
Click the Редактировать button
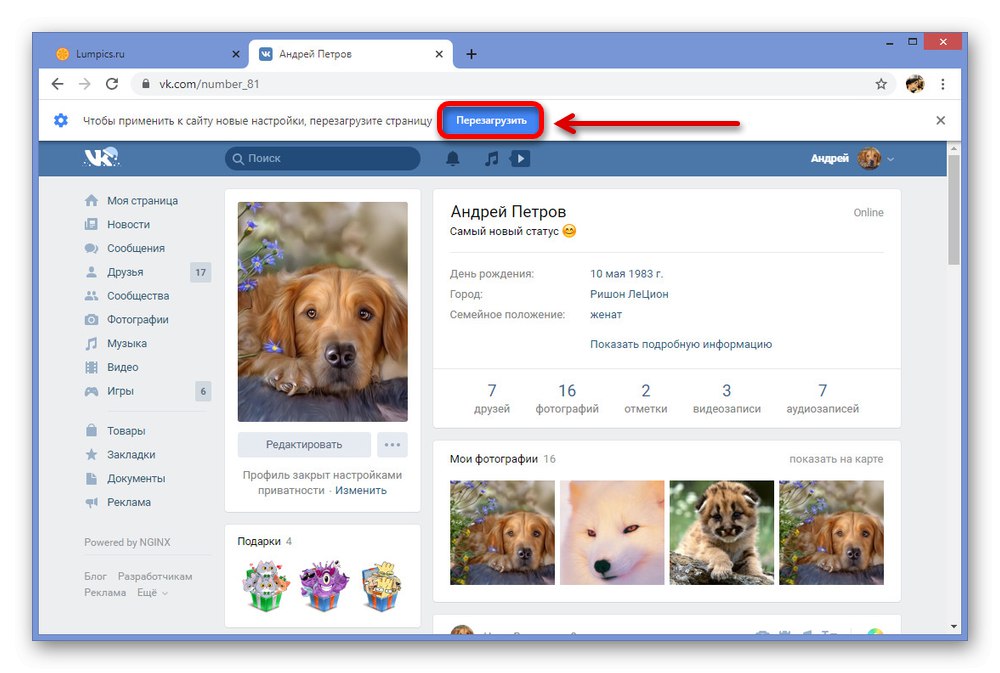pos(304,445)
